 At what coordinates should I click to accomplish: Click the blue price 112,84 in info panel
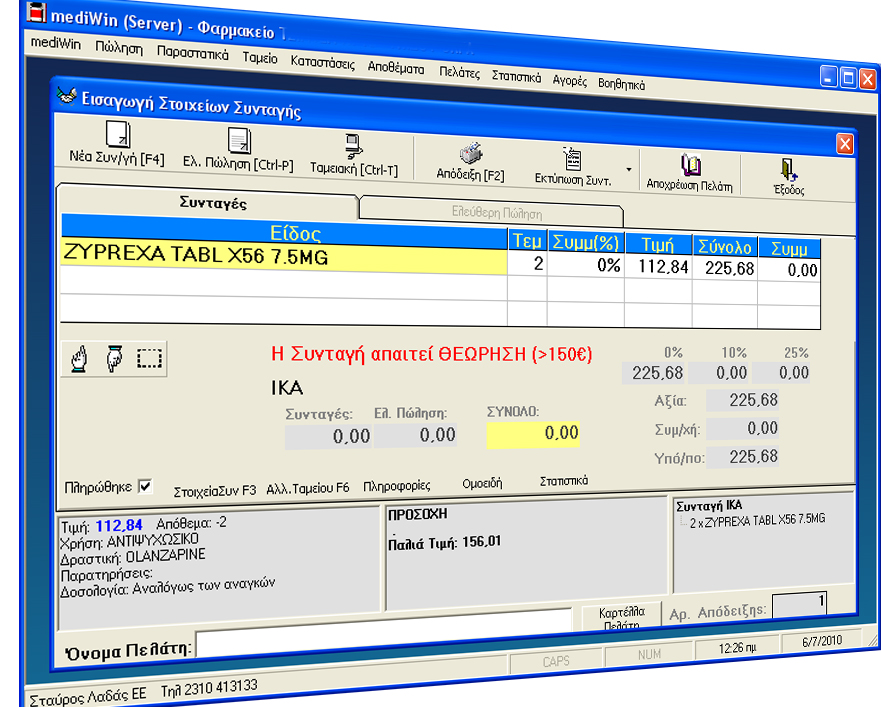coord(119,525)
